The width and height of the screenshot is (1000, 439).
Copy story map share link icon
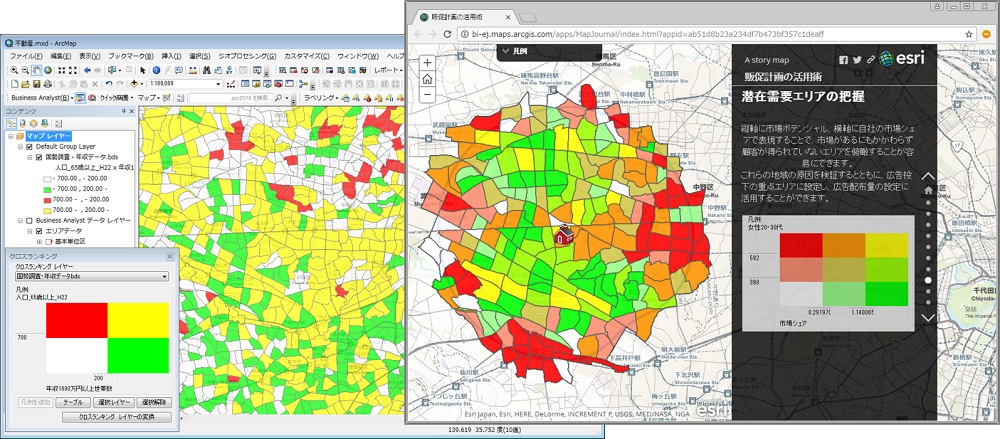click(x=871, y=59)
